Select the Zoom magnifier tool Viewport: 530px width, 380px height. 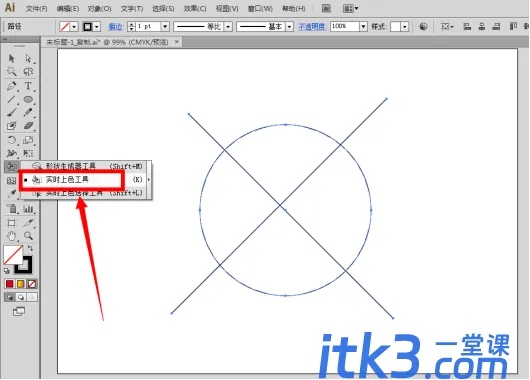28,236
